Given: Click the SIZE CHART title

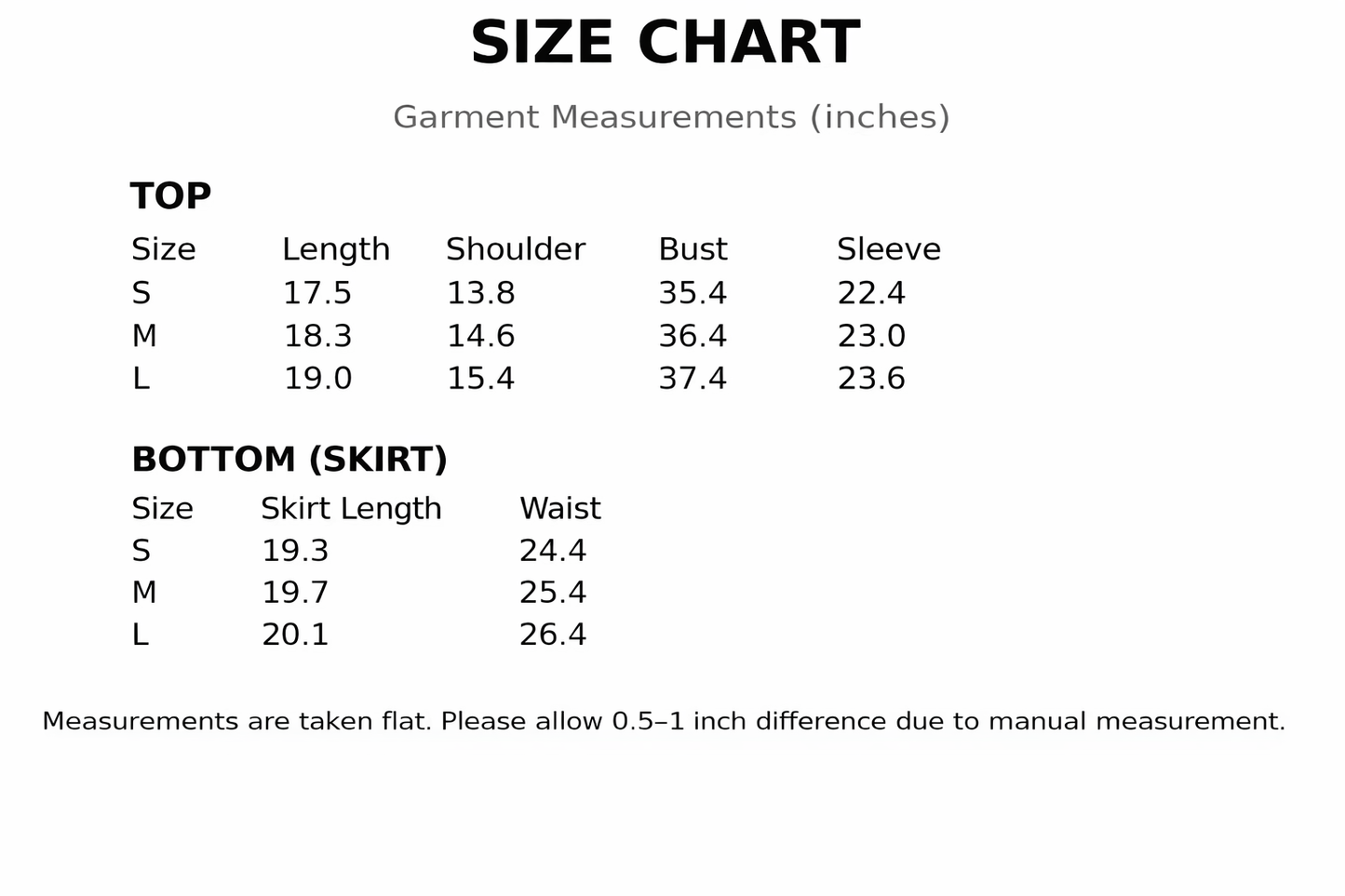Looking at the screenshot, I should coord(665,43).
